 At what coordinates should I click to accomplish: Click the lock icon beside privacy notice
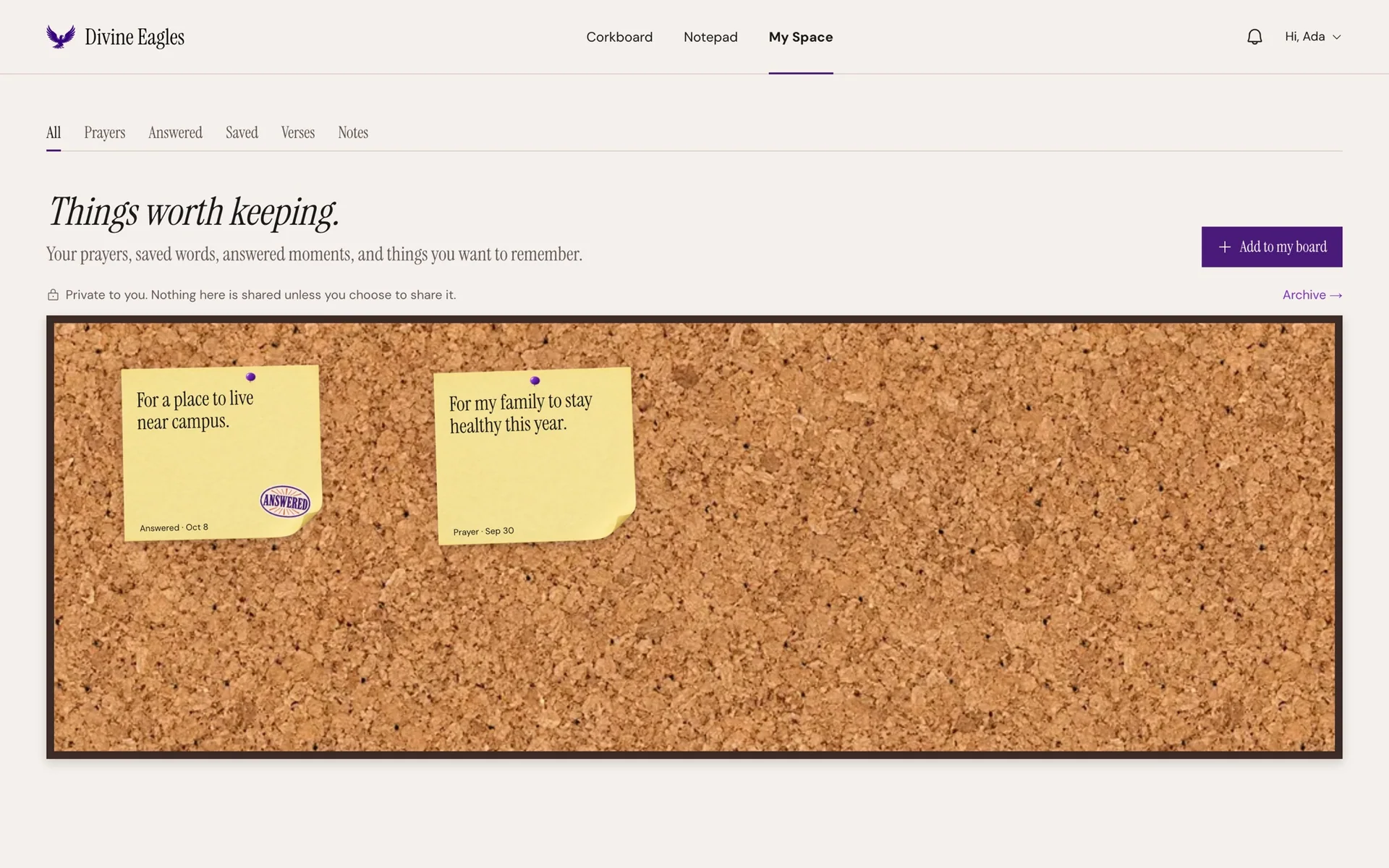coord(53,295)
